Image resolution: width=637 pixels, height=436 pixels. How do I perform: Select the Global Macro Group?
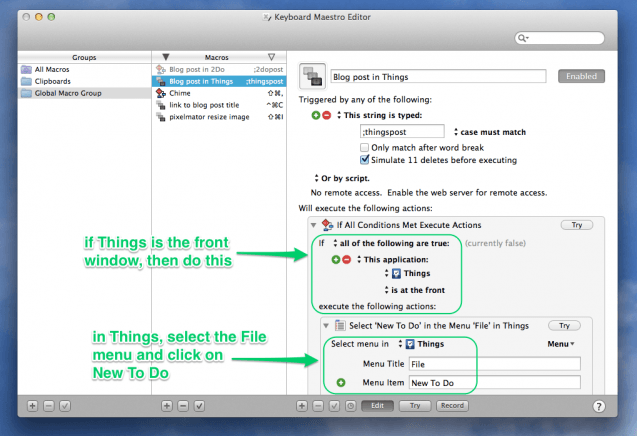tap(84, 93)
